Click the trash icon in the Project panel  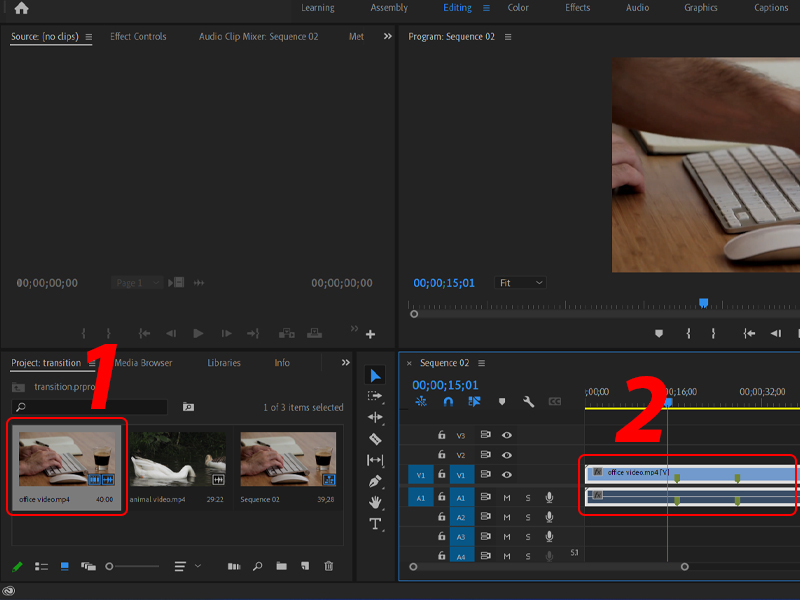[328, 566]
